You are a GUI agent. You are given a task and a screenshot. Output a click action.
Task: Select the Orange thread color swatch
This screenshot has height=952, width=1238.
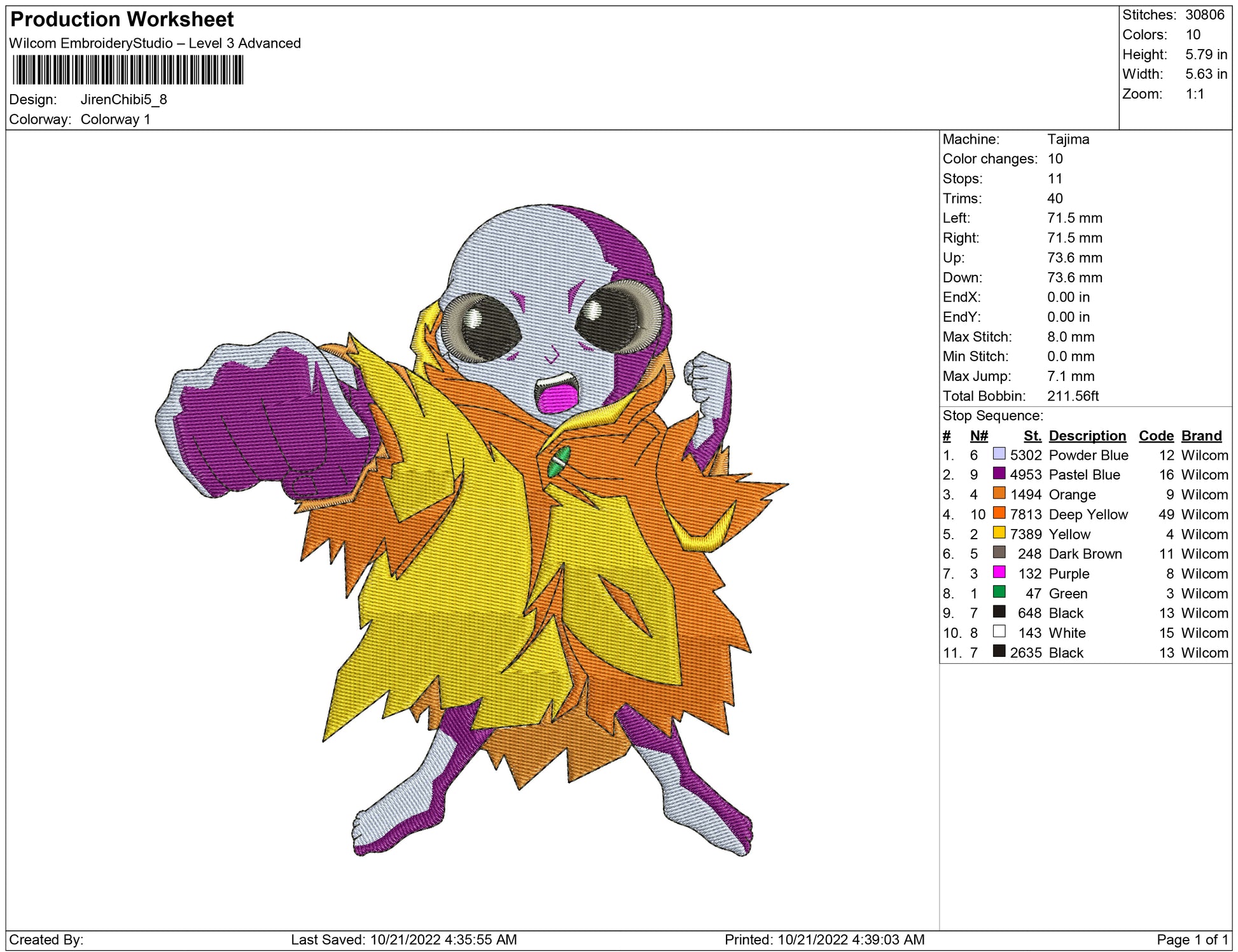point(999,493)
